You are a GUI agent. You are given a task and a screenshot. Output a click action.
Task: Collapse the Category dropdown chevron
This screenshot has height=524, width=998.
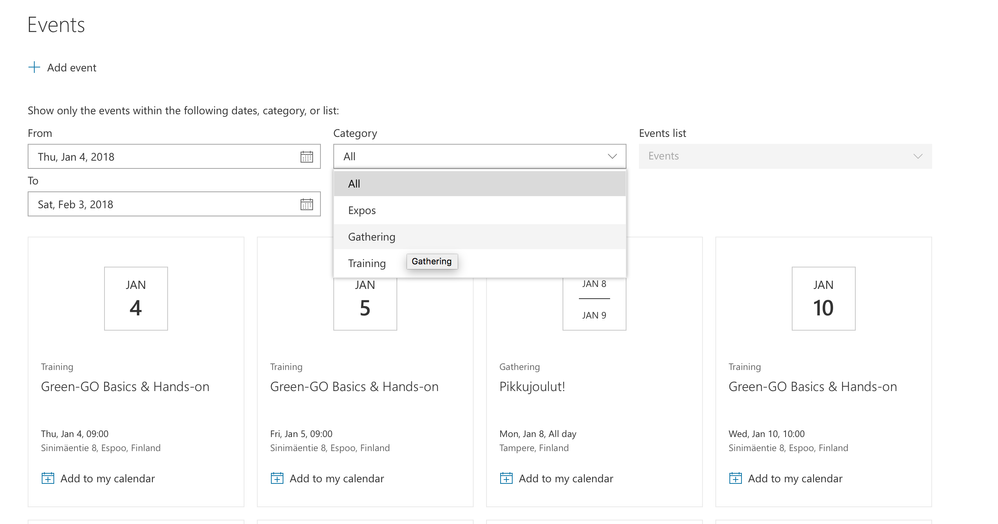612,157
